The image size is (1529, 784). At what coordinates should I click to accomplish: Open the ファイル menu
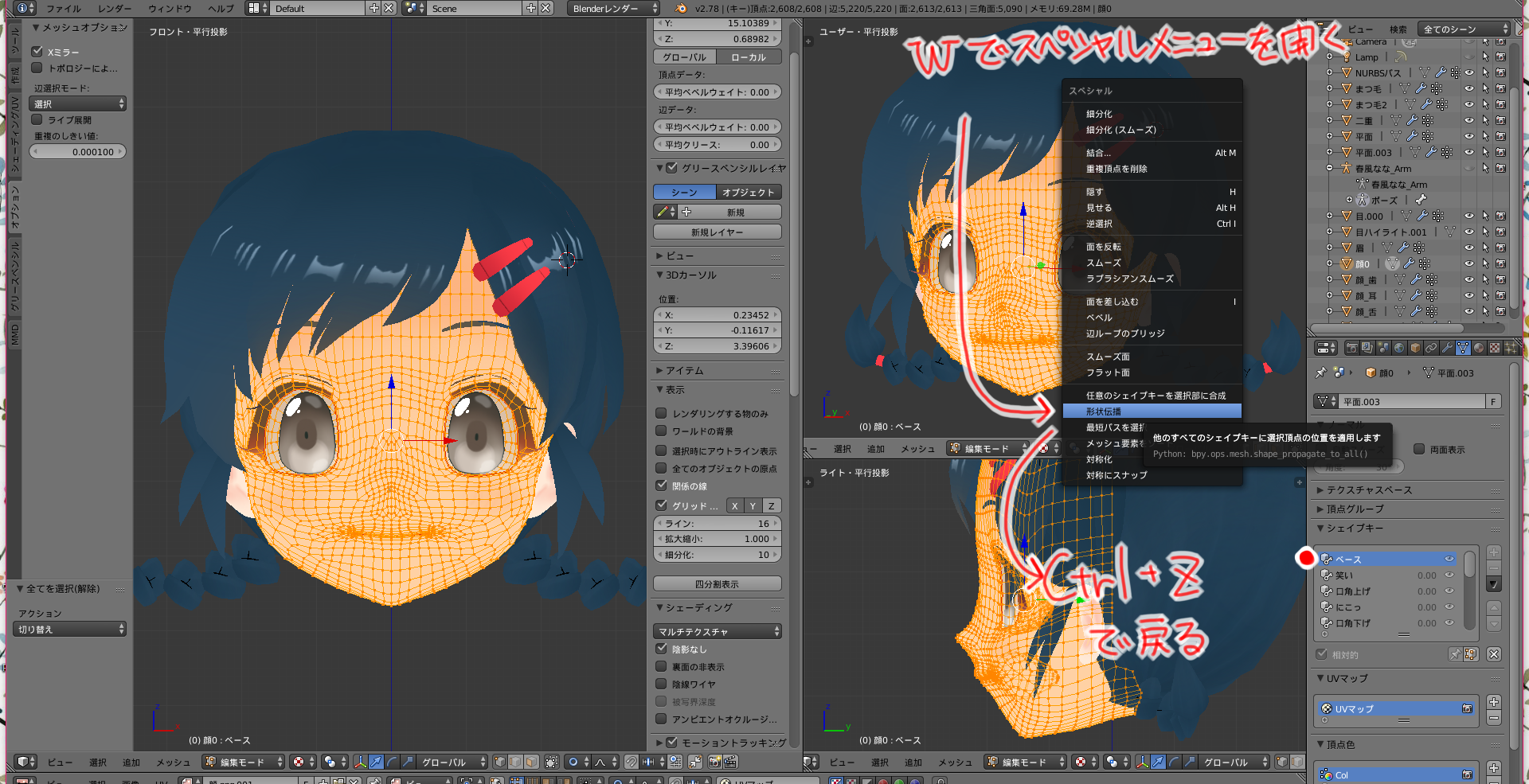point(64,8)
